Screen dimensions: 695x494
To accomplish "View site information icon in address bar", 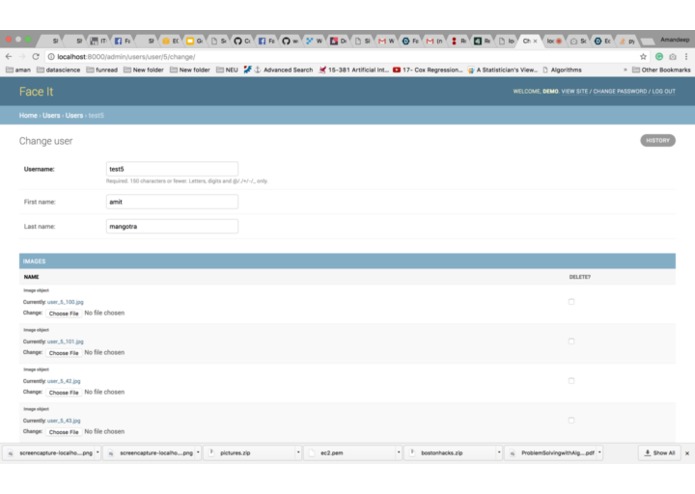I will tap(51, 57).
